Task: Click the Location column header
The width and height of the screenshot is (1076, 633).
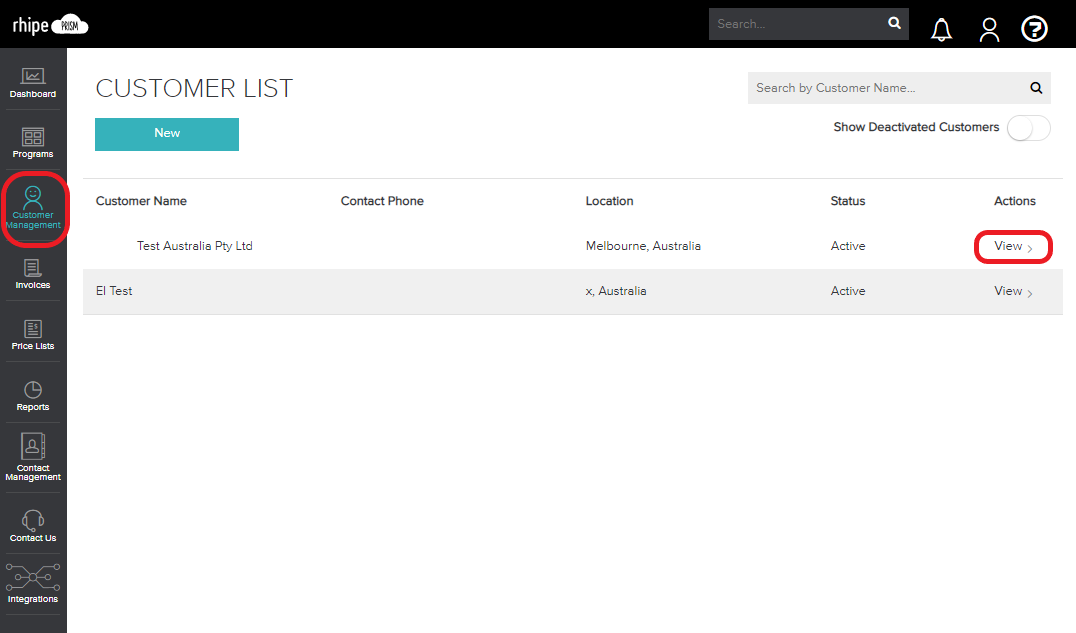Action: tap(609, 201)
